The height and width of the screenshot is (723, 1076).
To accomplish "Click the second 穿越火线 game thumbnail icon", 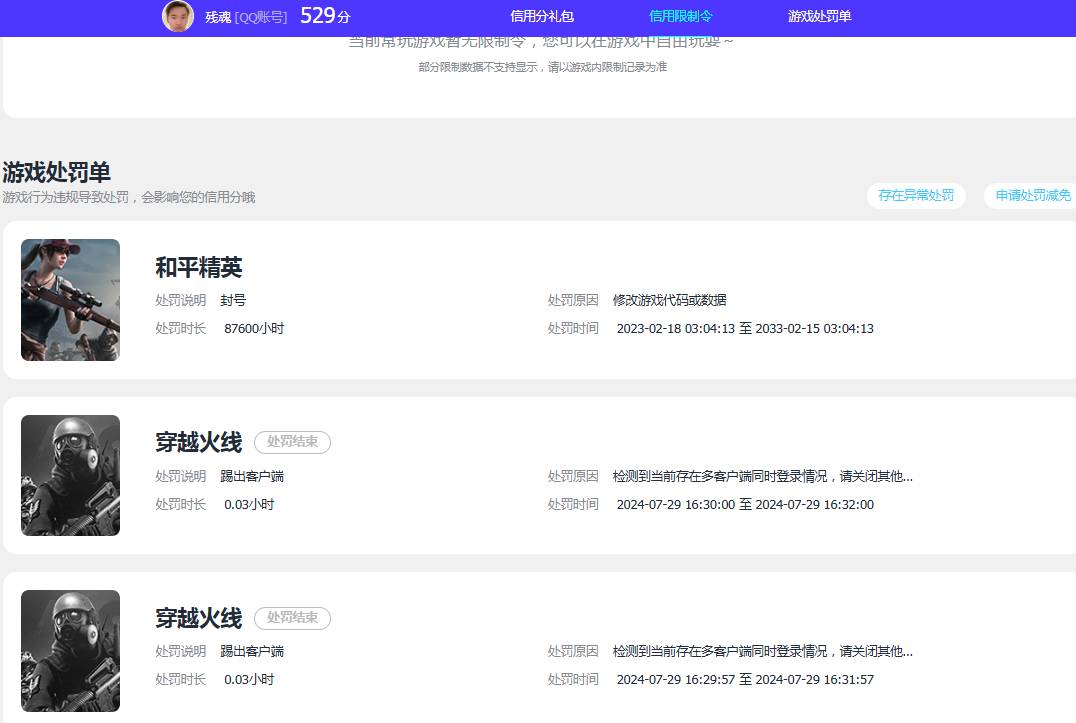I will [x=70, y=649].
